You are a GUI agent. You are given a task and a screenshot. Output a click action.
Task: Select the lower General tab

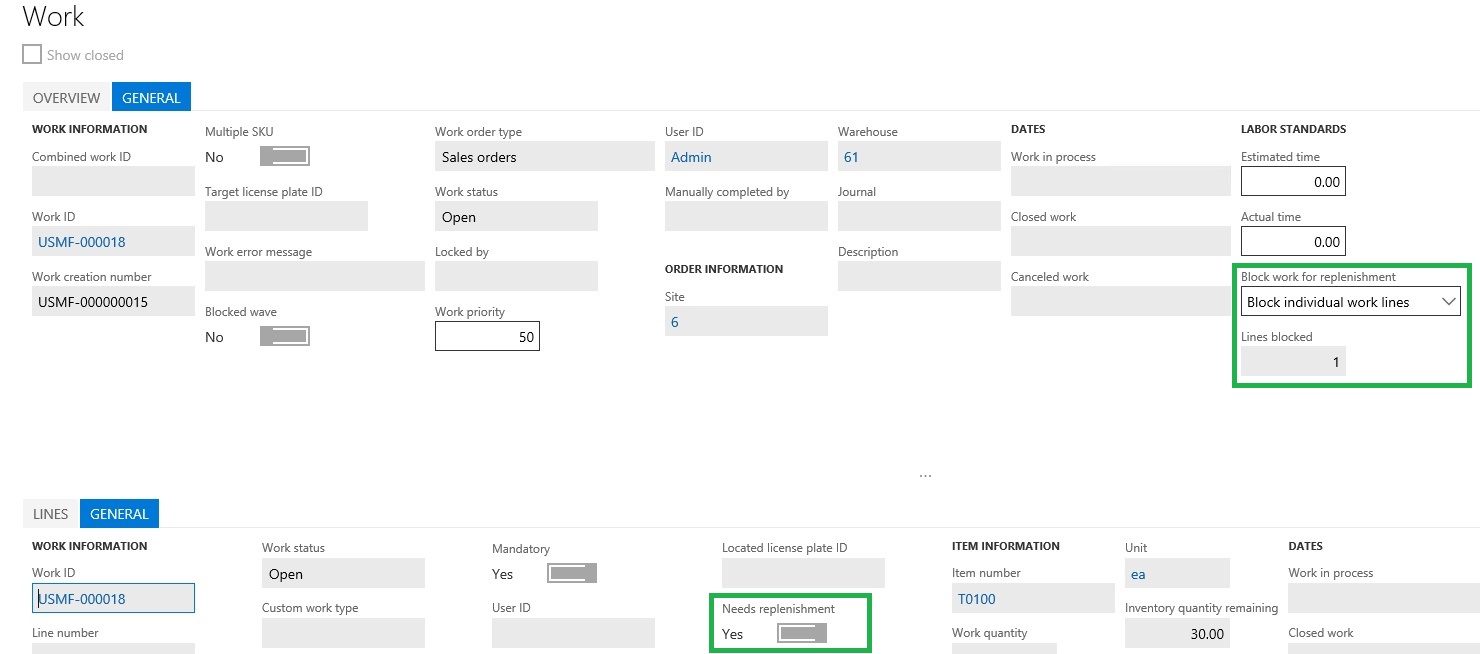tap(119, 514)
